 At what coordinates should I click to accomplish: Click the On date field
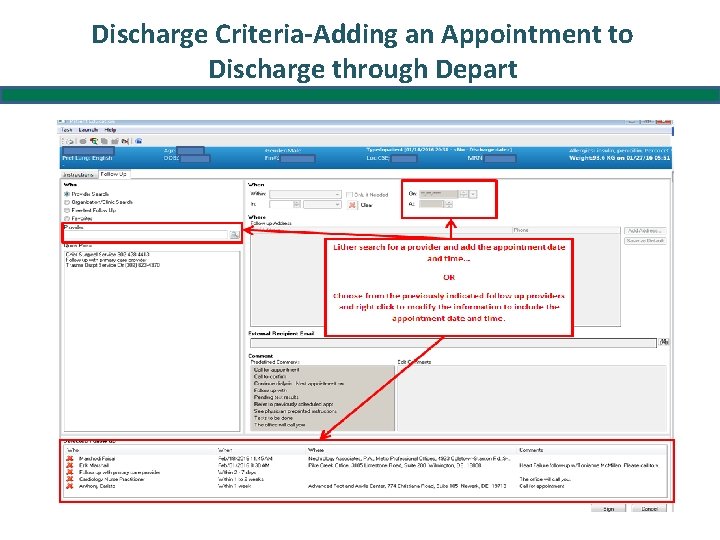click(439, 194)
